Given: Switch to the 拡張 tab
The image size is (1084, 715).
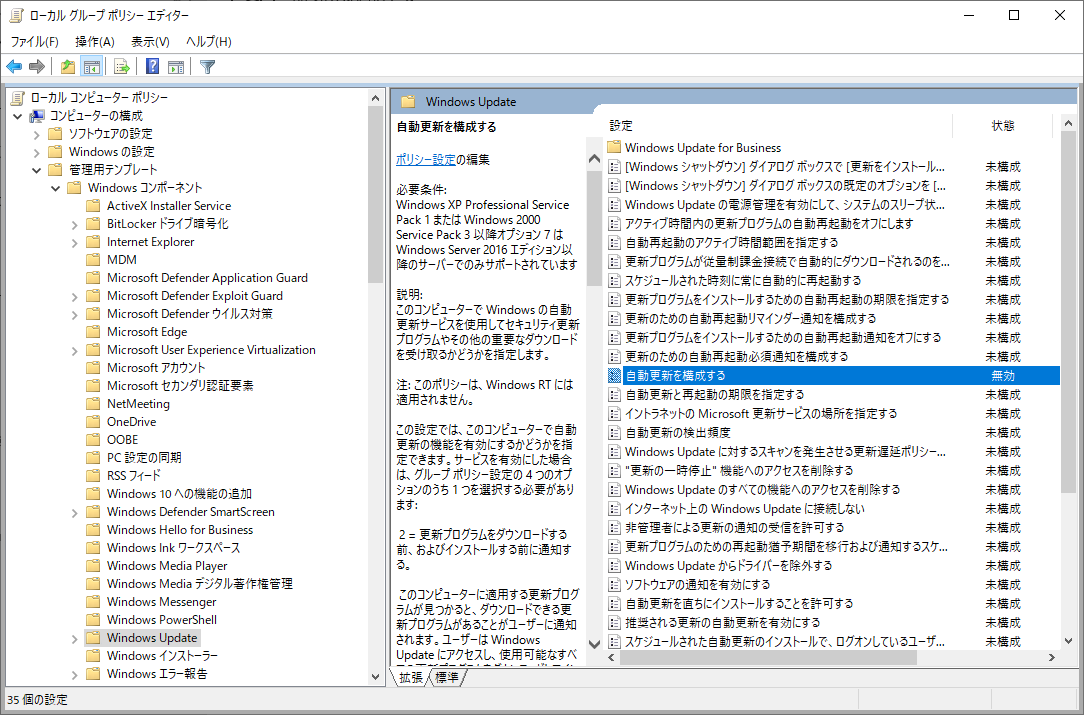Looking at the screenshot, I should (x=411, y=677).
